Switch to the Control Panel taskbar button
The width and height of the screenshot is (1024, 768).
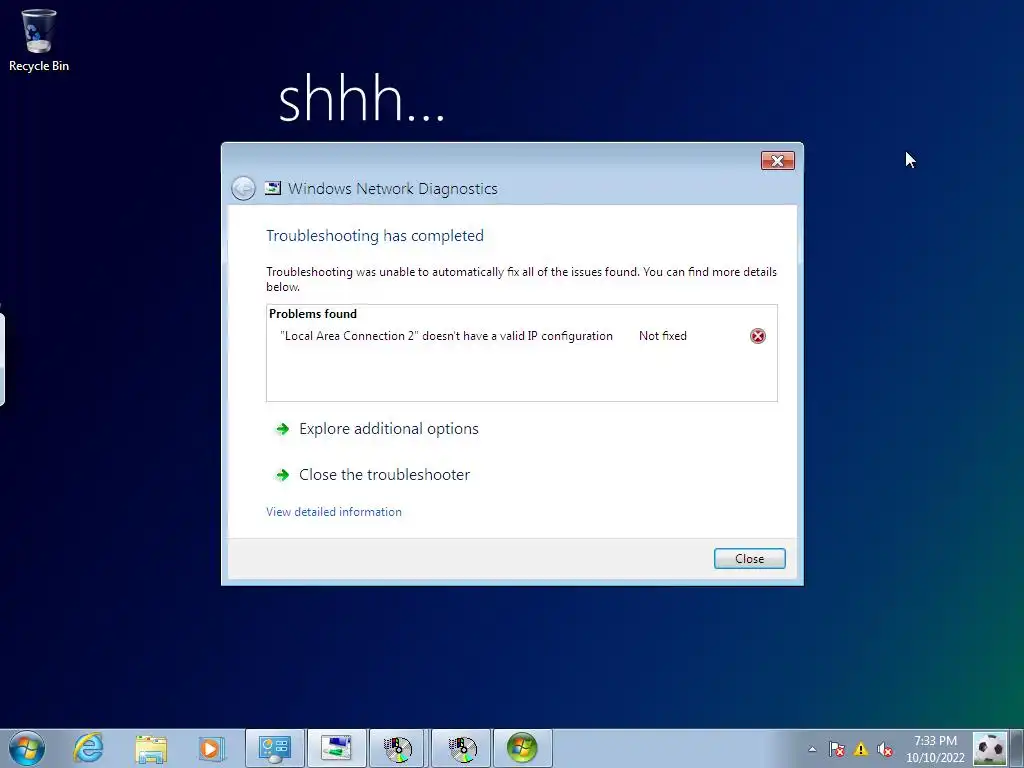(x=274, y=748)
